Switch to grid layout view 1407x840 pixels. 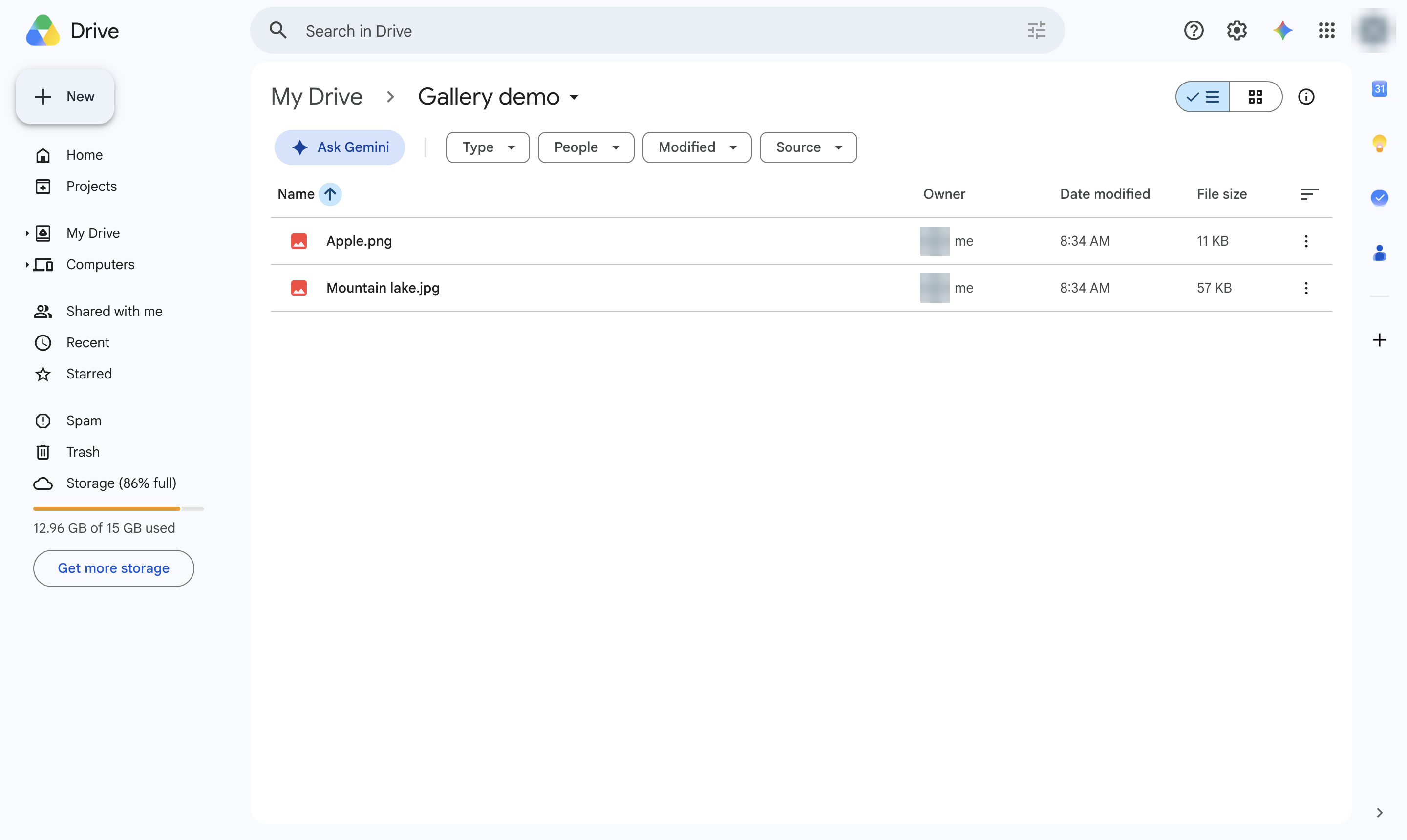(1255, 97)
